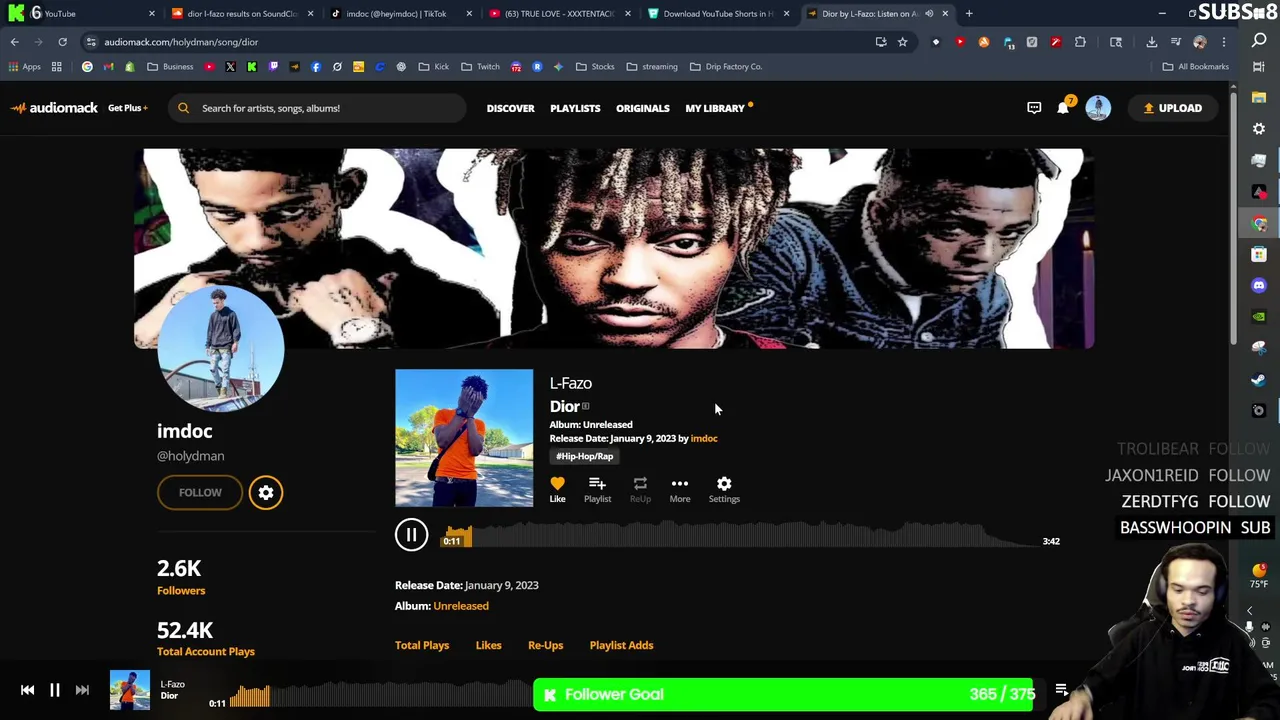The width and height of the screenshot is (1280, 720).
Task: Open the Unreleased album link below the player
Action: tap(461, 606)
